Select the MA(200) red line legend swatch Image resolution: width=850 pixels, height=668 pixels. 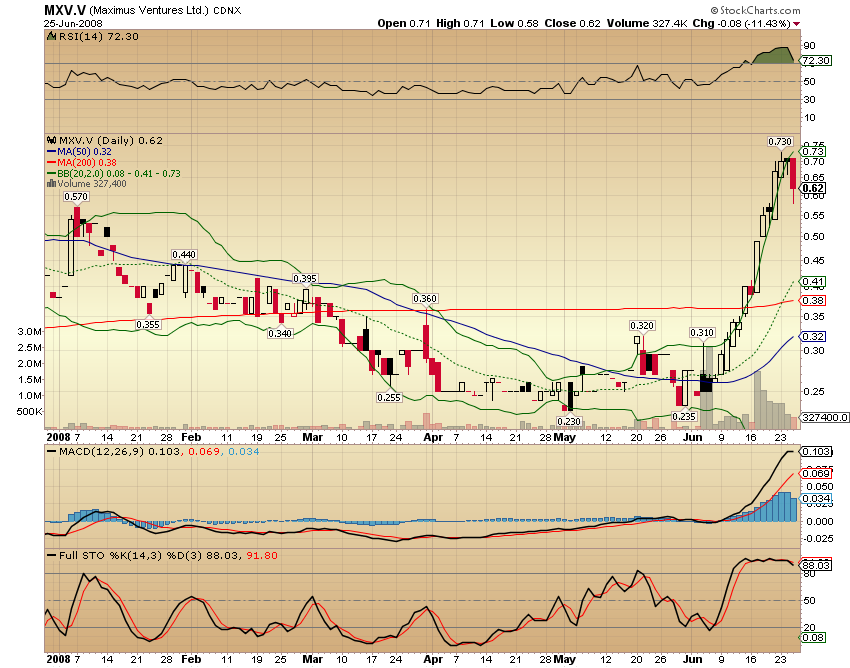tap(52, 163)
